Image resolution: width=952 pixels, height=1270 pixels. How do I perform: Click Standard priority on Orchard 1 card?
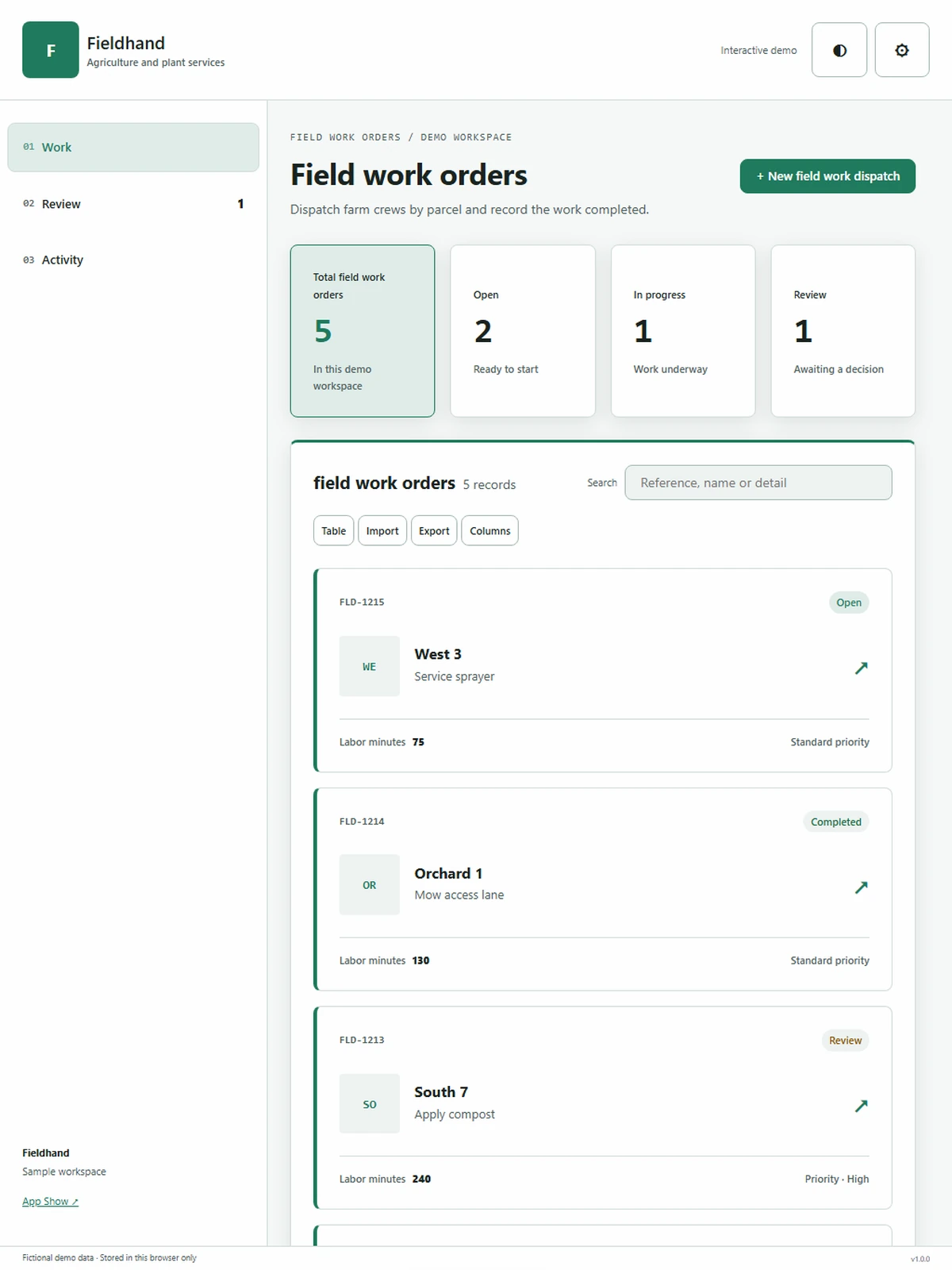830,960
